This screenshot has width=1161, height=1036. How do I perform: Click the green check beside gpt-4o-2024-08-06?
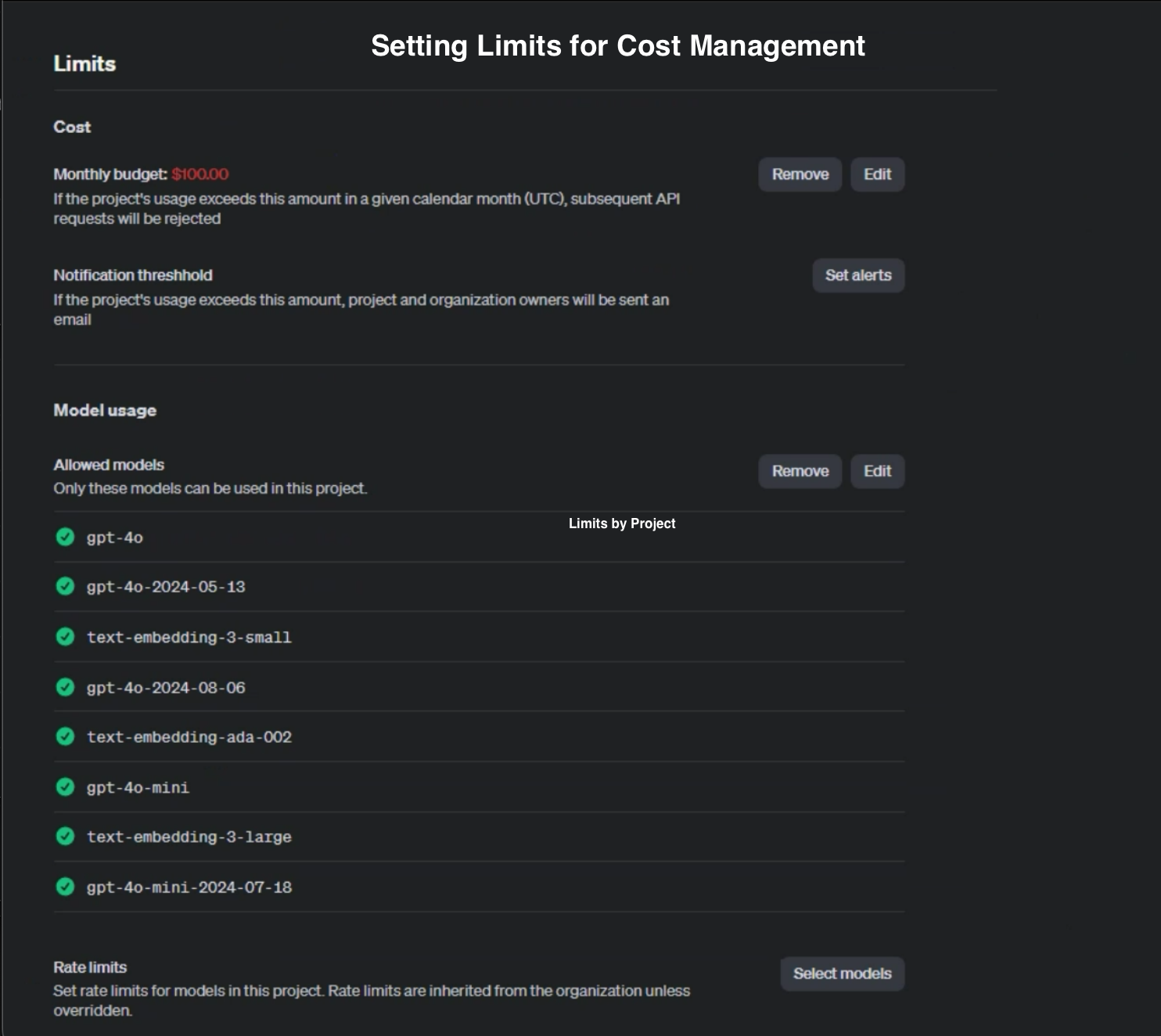click(66, 687)
